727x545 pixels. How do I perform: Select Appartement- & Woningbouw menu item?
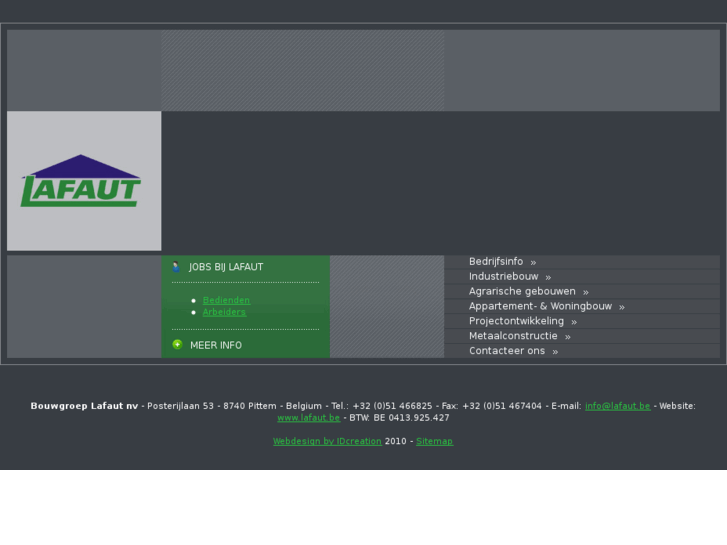tap(540, 306)
